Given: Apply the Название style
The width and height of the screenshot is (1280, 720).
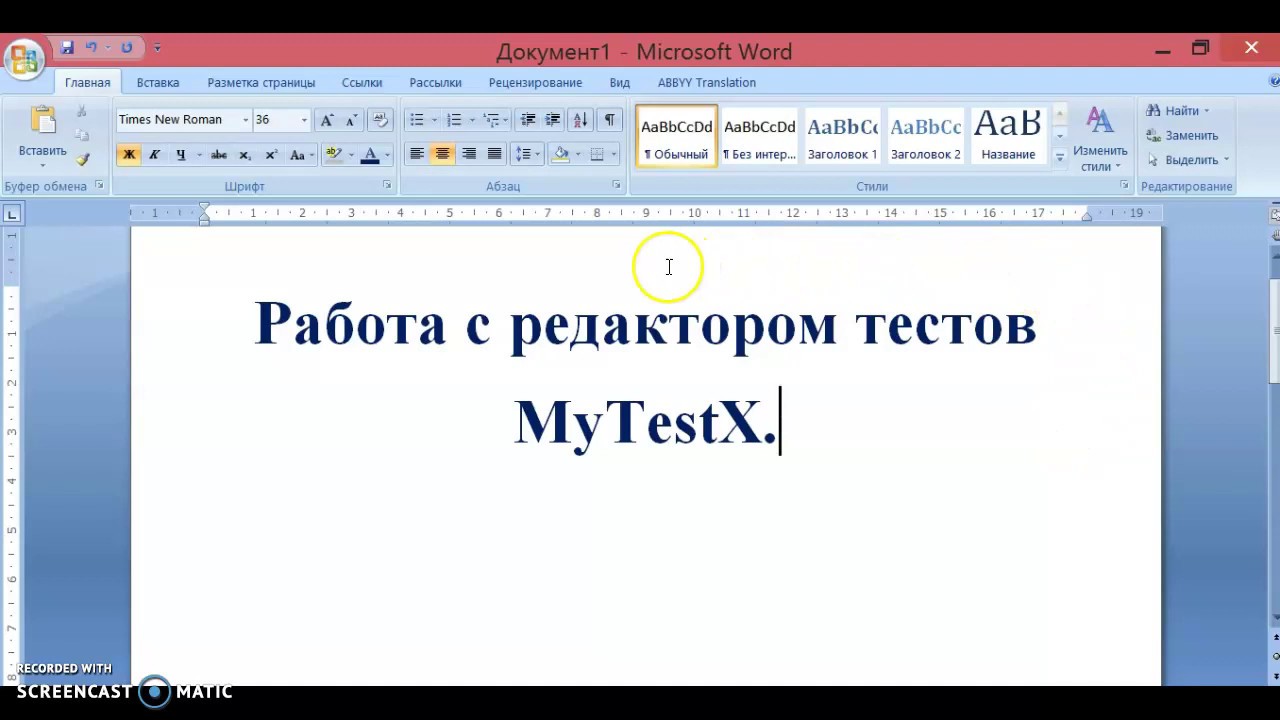Looking at the screenshot, I should (x=1008, y=136).
